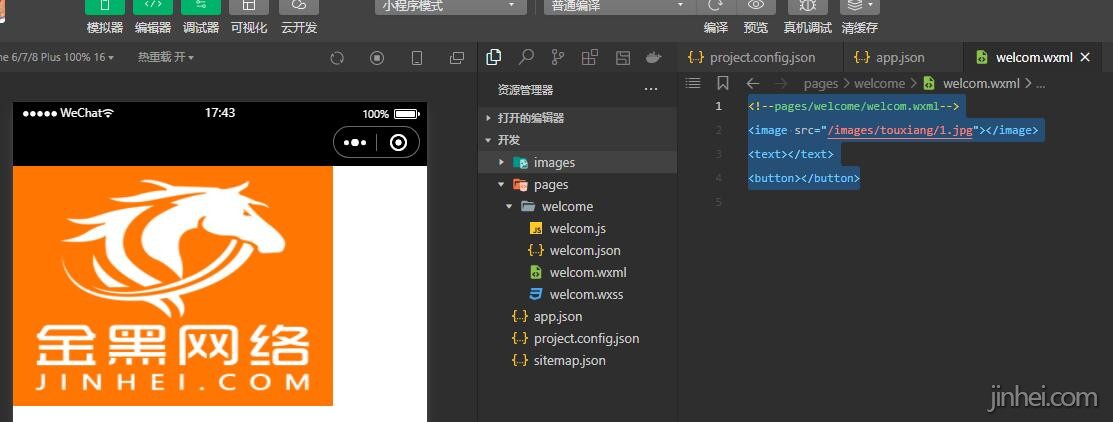This screenshot has height=422, width=1113.
Task: Open project.config.json in file tree
Action: pos(578,338)
